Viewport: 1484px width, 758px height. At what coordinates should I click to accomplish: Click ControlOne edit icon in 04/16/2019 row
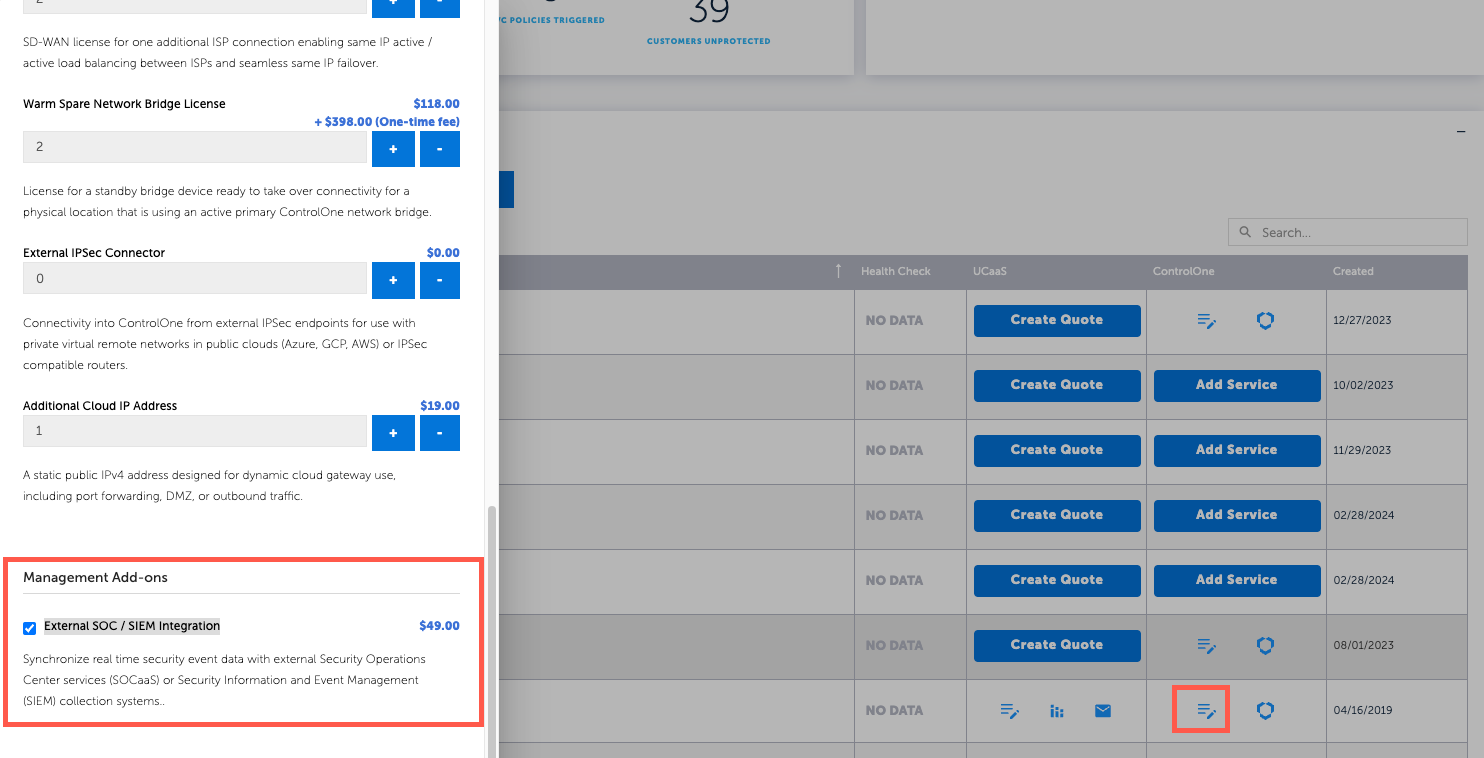coord(1206,711)
